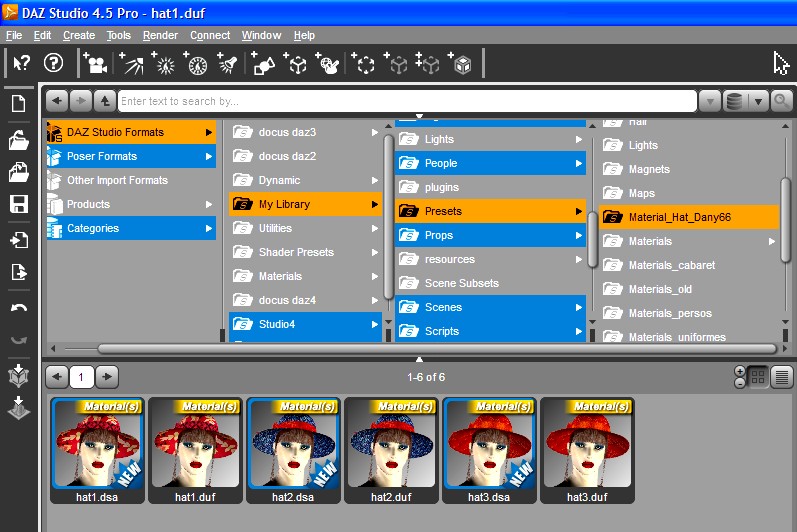Create a new spotlight

(x=227, y=64)
